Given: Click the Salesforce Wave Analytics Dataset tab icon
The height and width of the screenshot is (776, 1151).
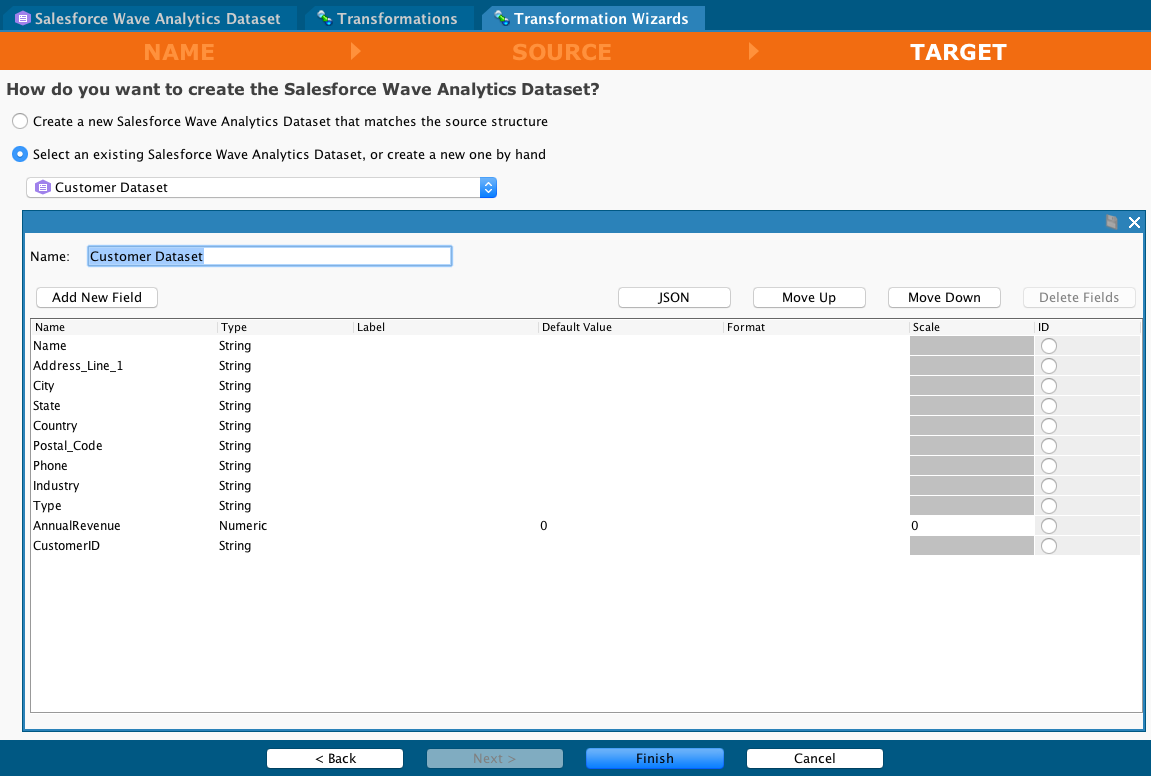Looking at the screenshot, I should (22, 19).
